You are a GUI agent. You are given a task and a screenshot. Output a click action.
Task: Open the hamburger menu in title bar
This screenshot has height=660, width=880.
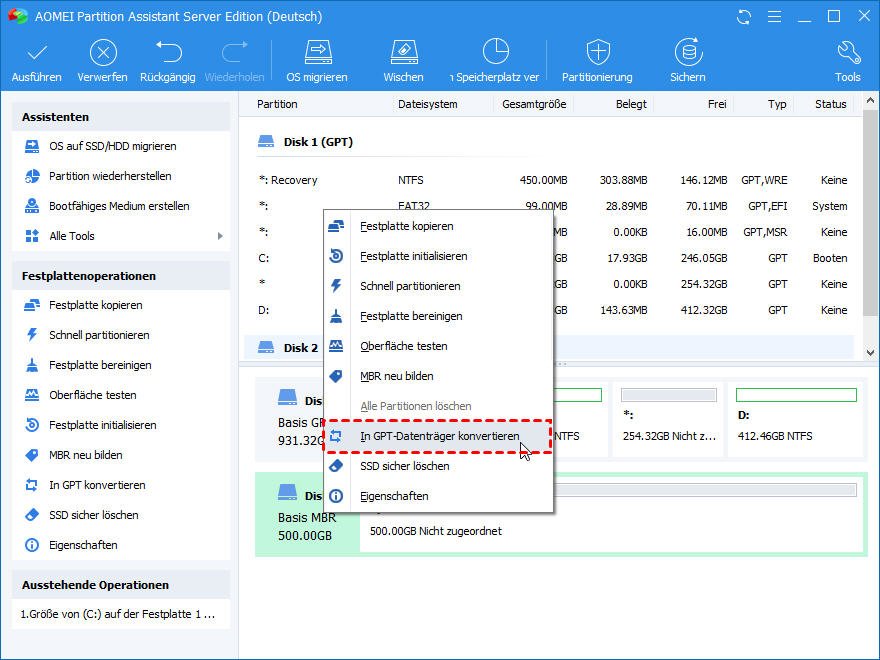(x=774, y=17)
